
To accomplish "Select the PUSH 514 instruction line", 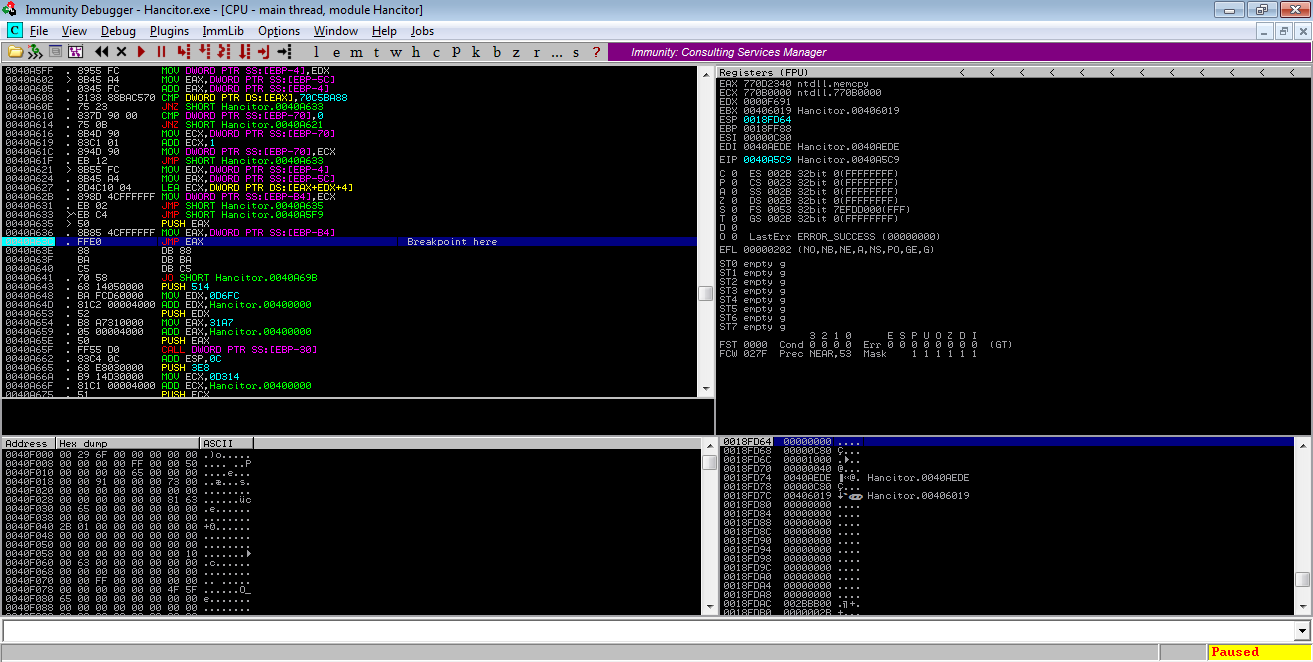I will point(349,286).
